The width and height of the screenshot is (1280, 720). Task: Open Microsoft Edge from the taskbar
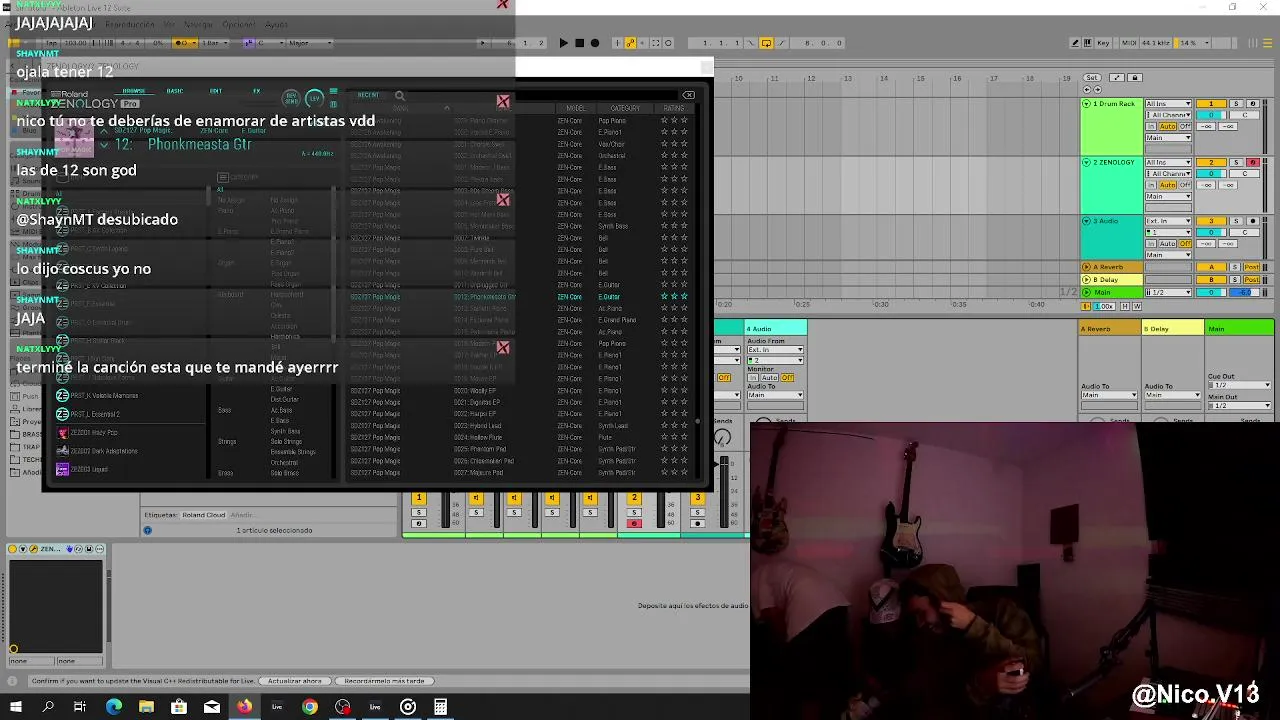(x=114, y=707)
